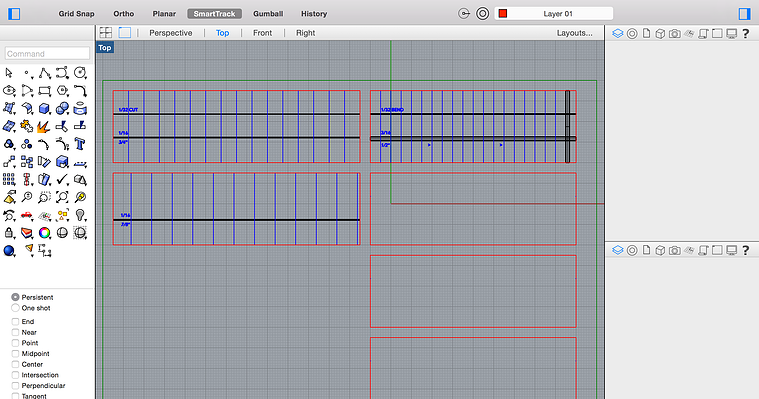The image size is (759, 399).
Task: Switch to the Front viewport tab
Action: point(262,33)
